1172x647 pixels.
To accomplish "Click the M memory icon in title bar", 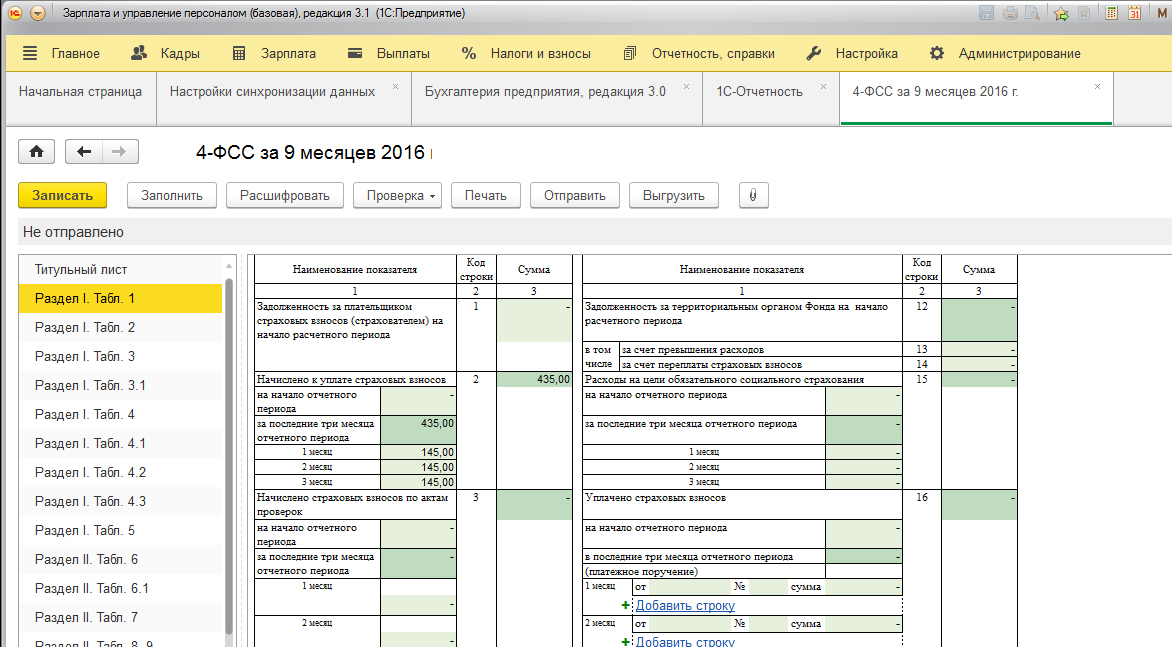I will tap(1161, 13).
